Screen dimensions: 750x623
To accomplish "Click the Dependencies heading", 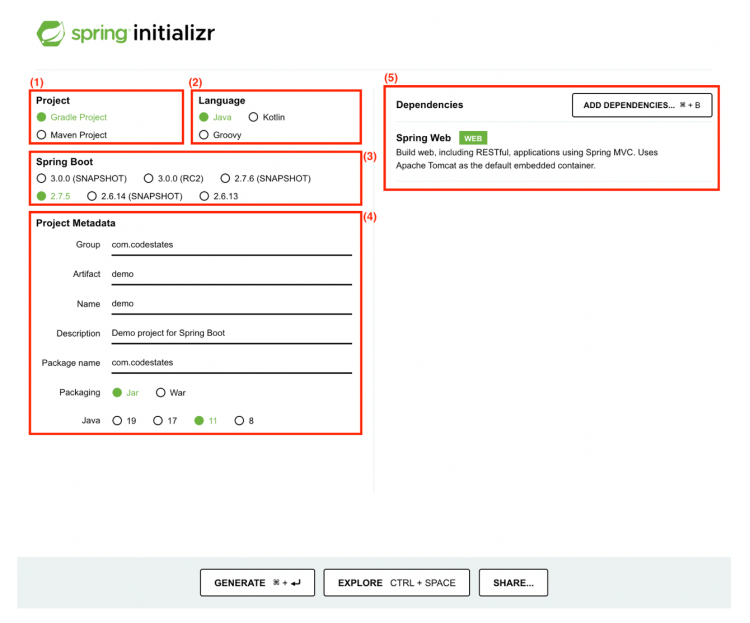I will click(430, 105).
